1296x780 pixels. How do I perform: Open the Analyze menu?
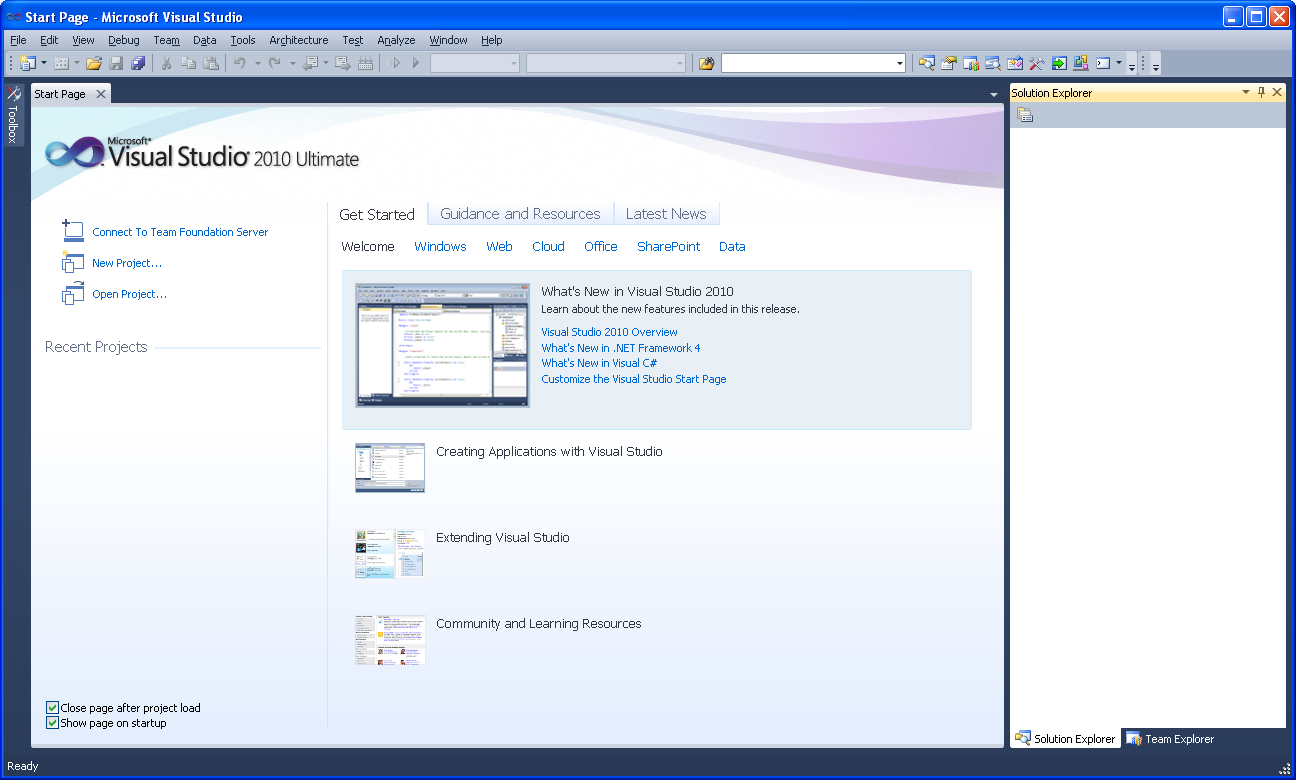pyautogui.click(x=396, y=40)
